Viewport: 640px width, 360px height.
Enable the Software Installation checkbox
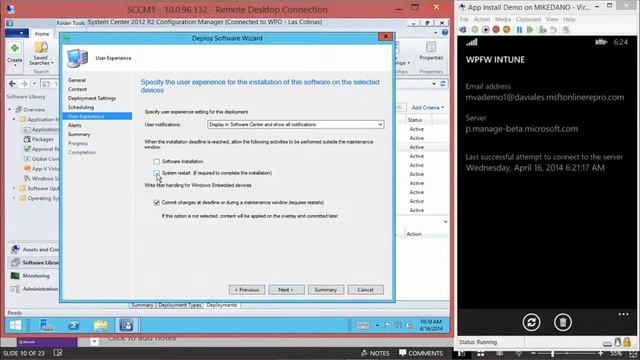click(x=157, y=162)
